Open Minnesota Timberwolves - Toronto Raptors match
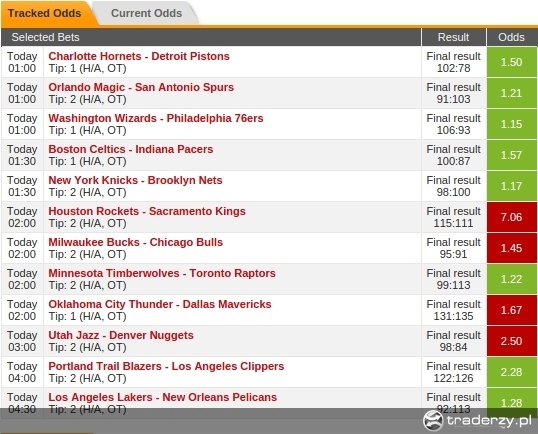Image resolution: width=538 pixels, height=434 pixels. click(162, 273)
